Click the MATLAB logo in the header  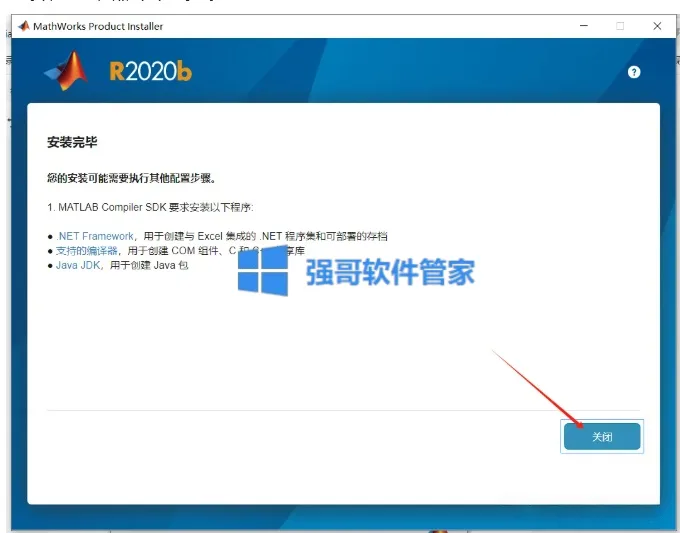click(x=66, y=71)
